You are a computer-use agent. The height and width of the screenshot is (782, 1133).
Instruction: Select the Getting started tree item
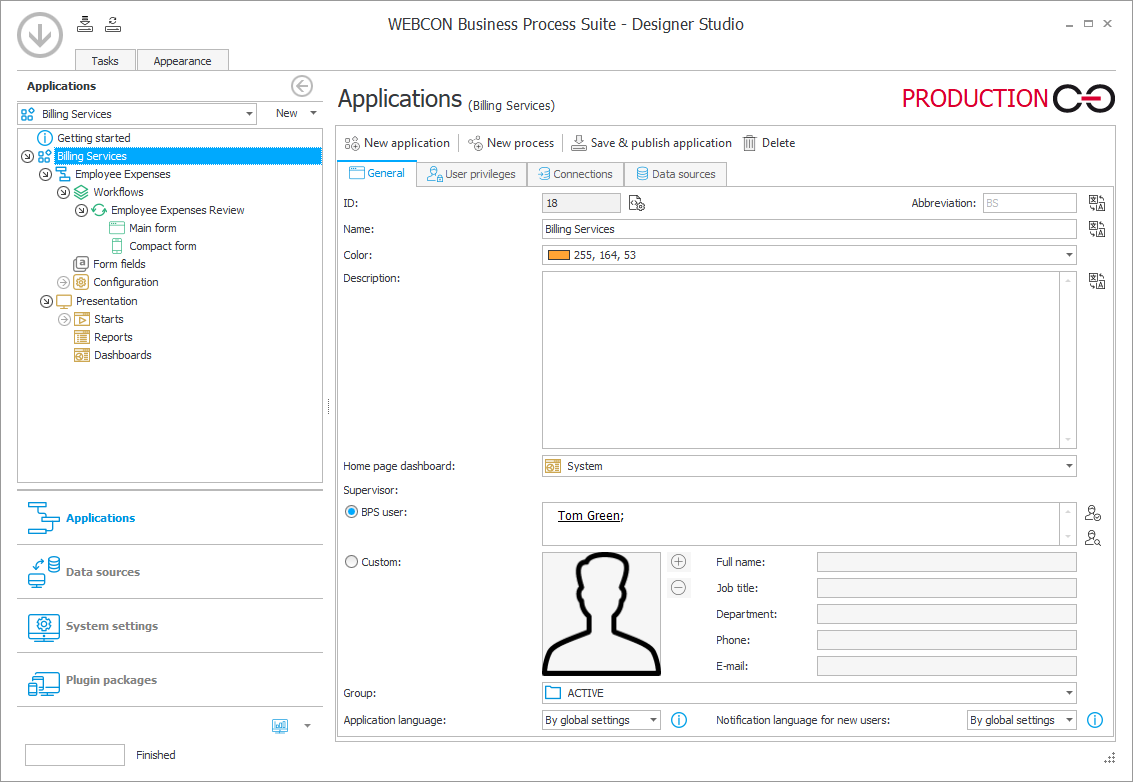(x=94, y=138)
